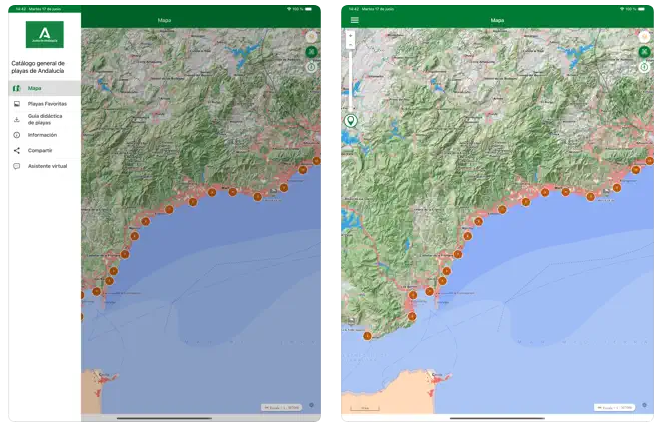Launch the Asistente virtual chat
Screen dimensions: 661x423
47,166
